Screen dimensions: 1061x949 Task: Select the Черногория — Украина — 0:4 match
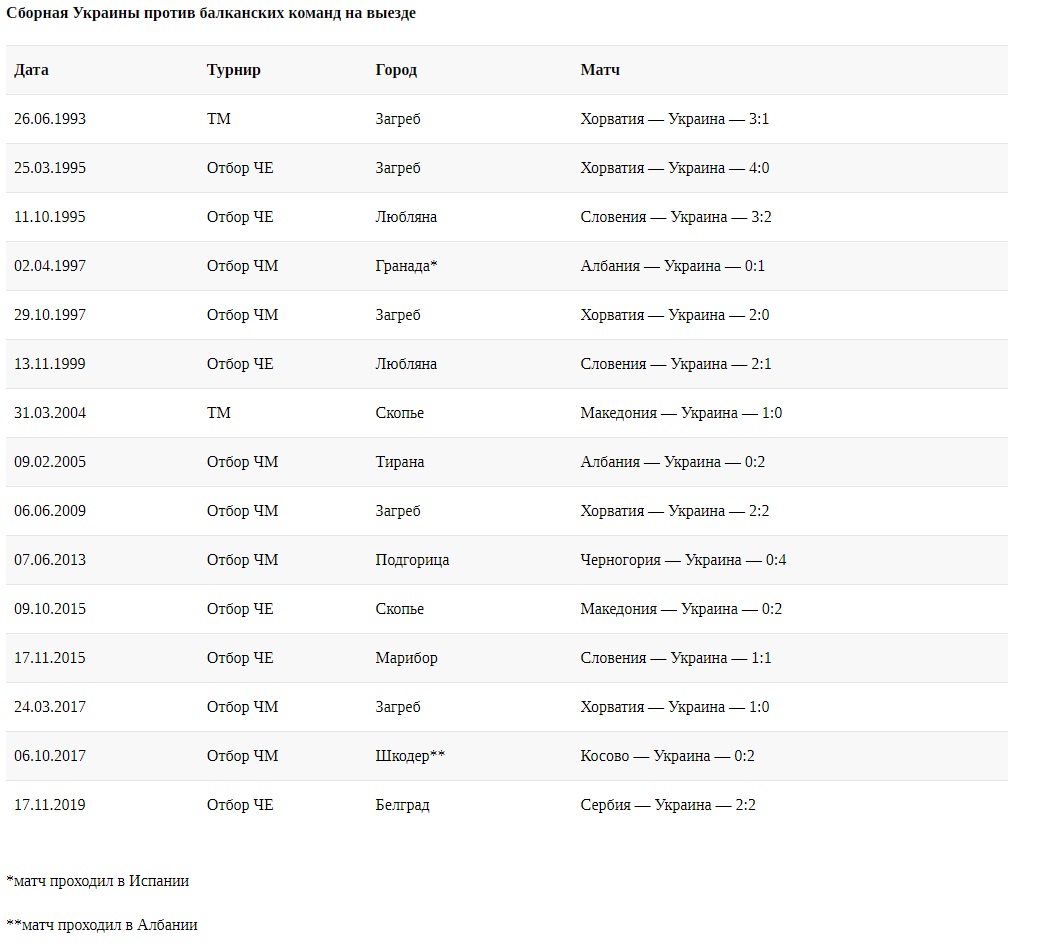[683, 560]
